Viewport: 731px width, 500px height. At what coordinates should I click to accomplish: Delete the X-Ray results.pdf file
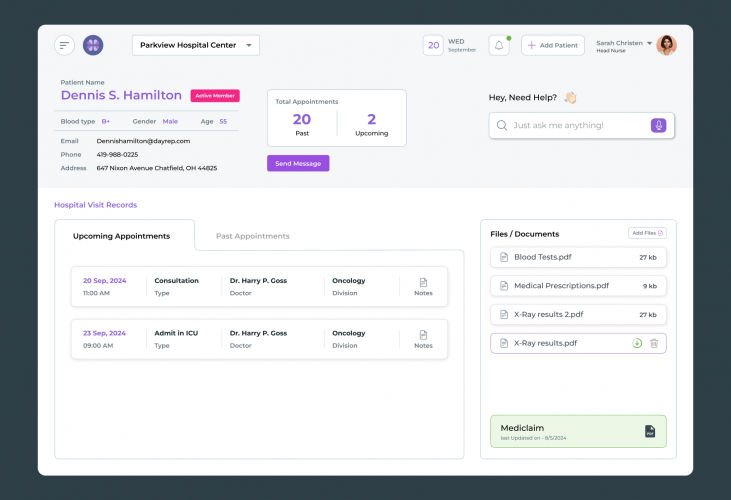click(654, 343)
